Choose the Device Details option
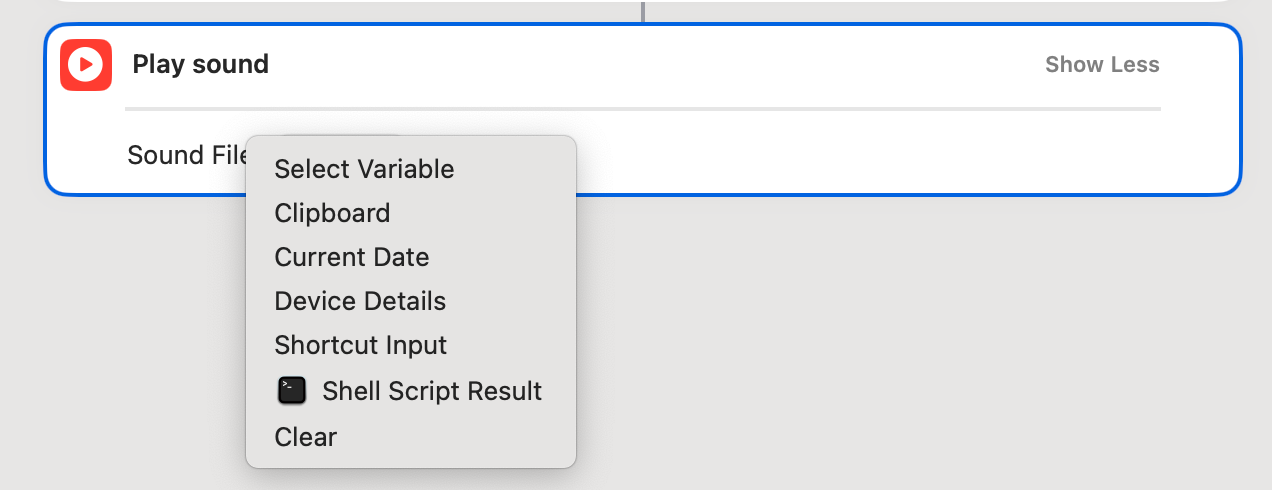1272x490 pixels. (x=360, y=301)
